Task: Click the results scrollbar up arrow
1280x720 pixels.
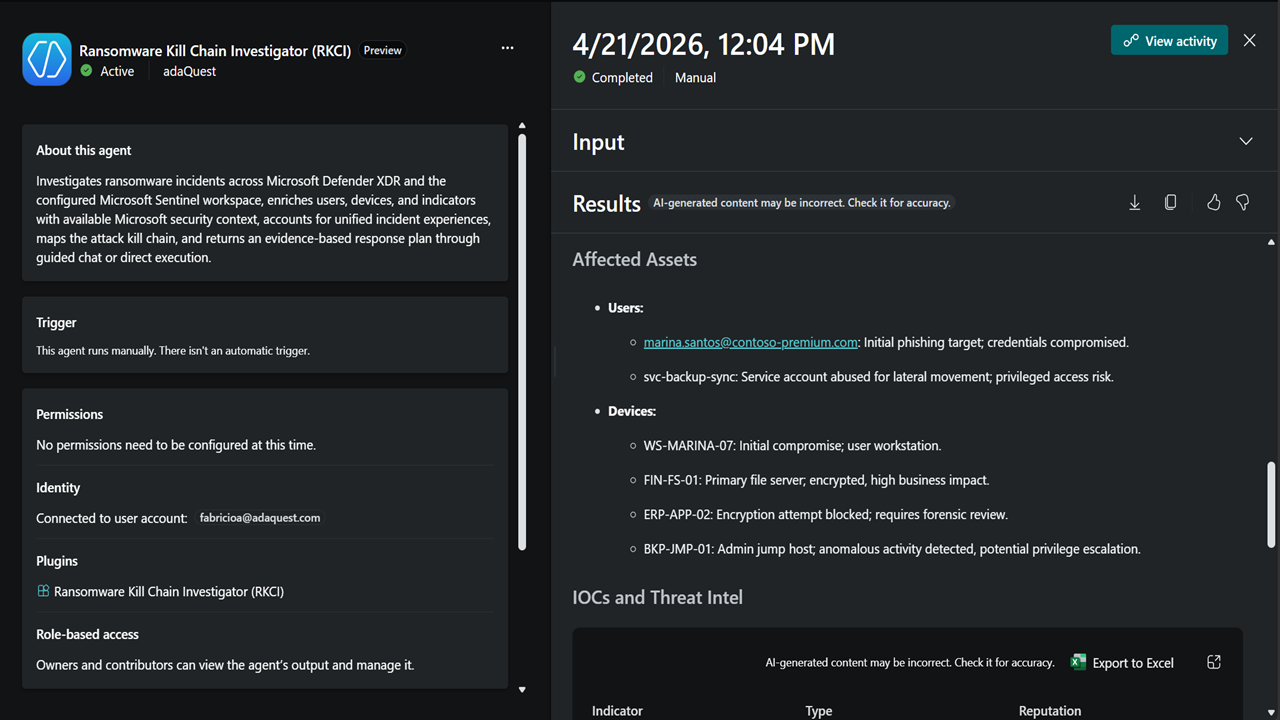Action: click(1271, 242)
